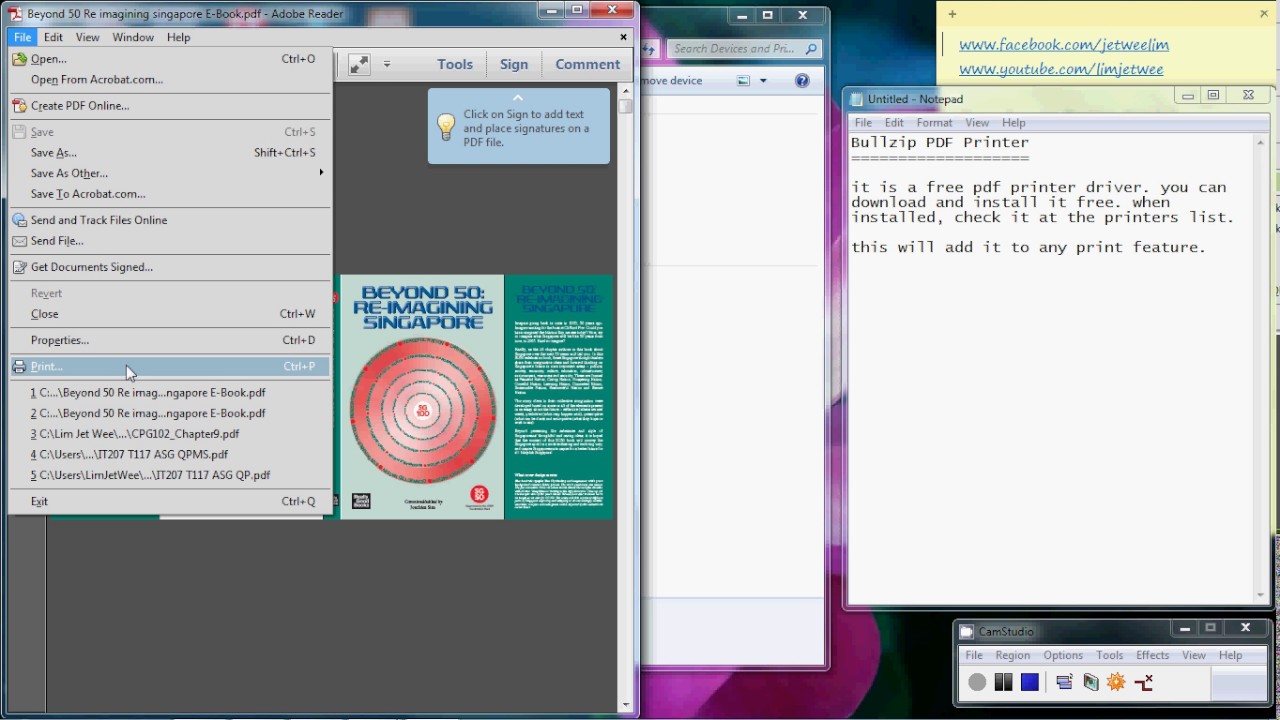Image resolution: width=1280 pixels, height=720 pixels.
Task: Expand the Save As Other submenu arrow
Action: pyautogui.click(x=321, y=173)
